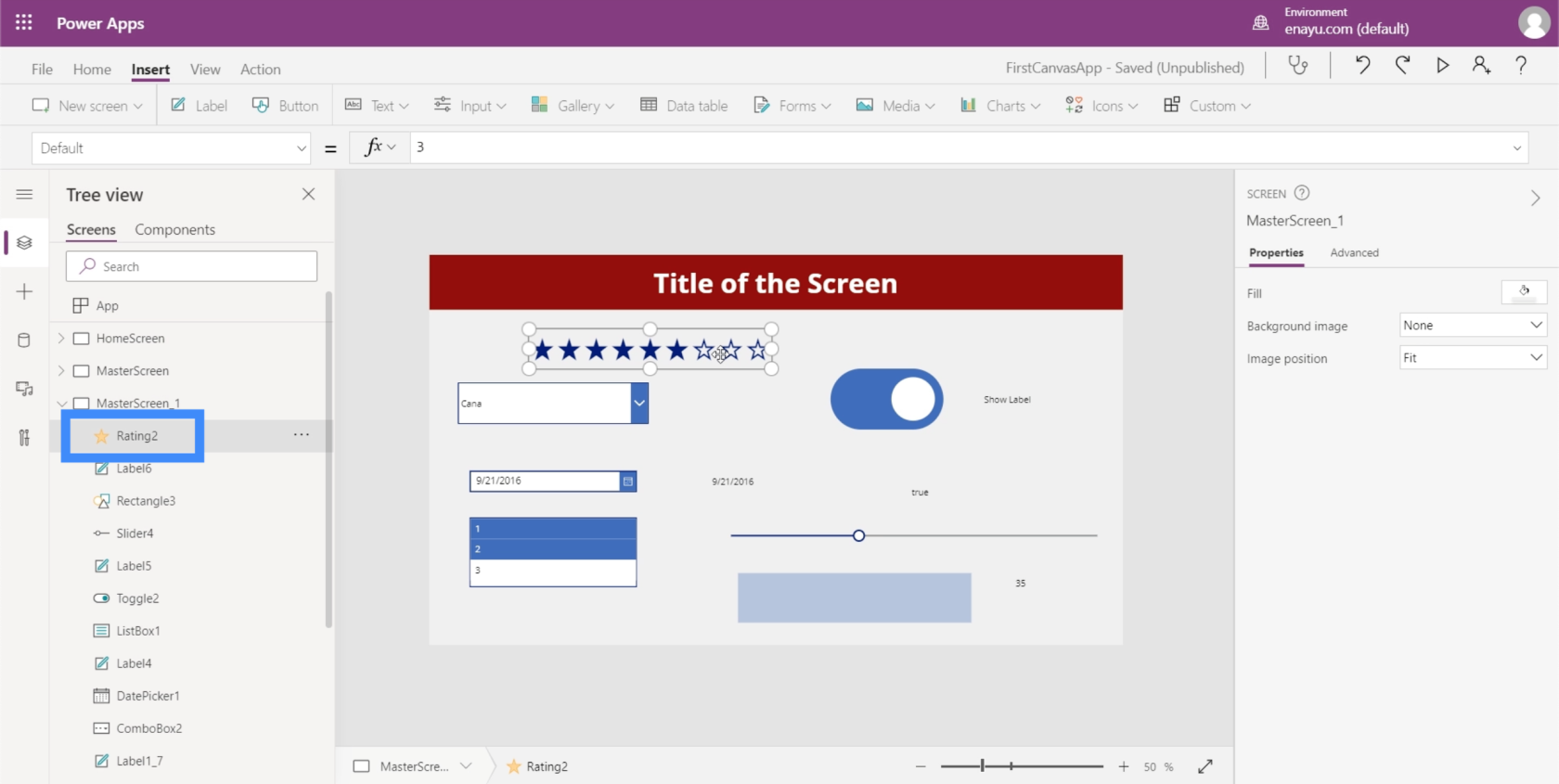Switch to the Components tab

click(x=174, y=229)
